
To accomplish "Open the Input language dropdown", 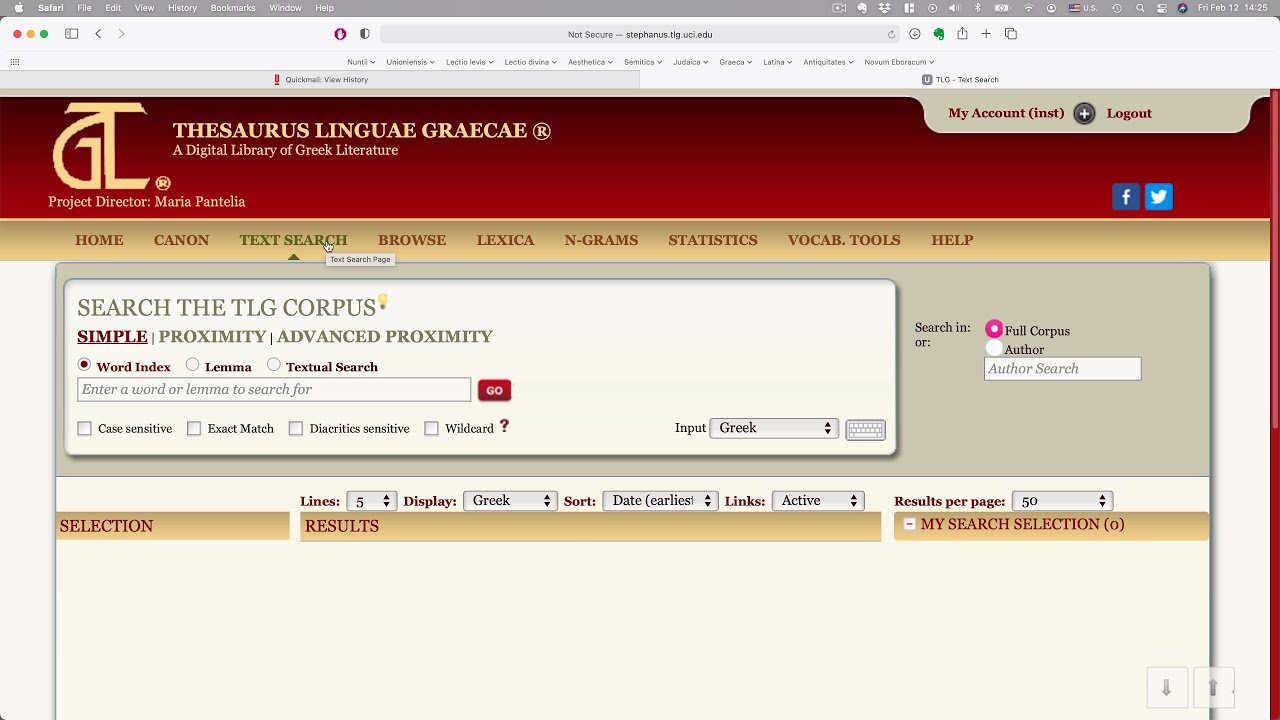I will click(x=774, y=428).
